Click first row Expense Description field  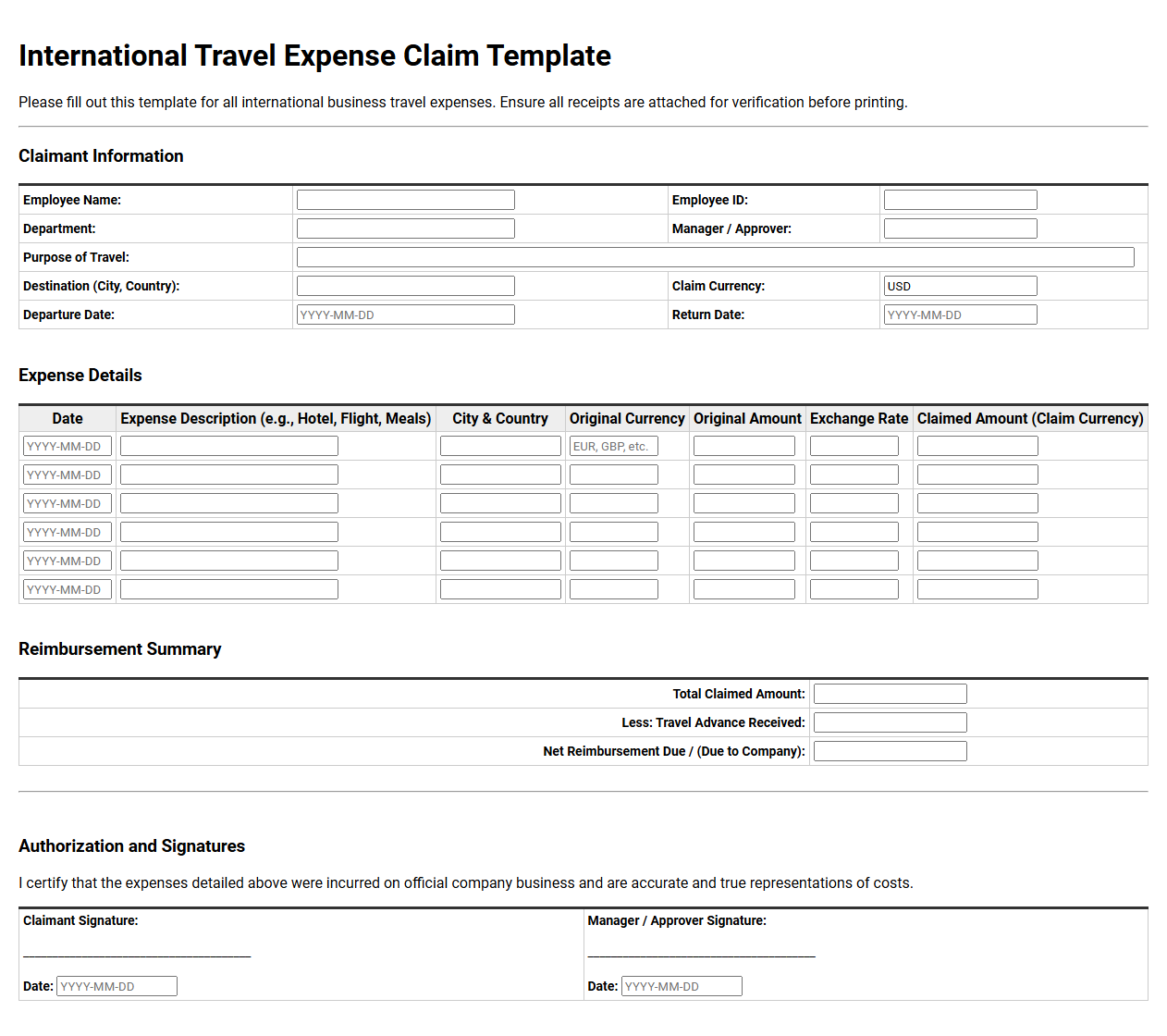click(x=228, y=446)
